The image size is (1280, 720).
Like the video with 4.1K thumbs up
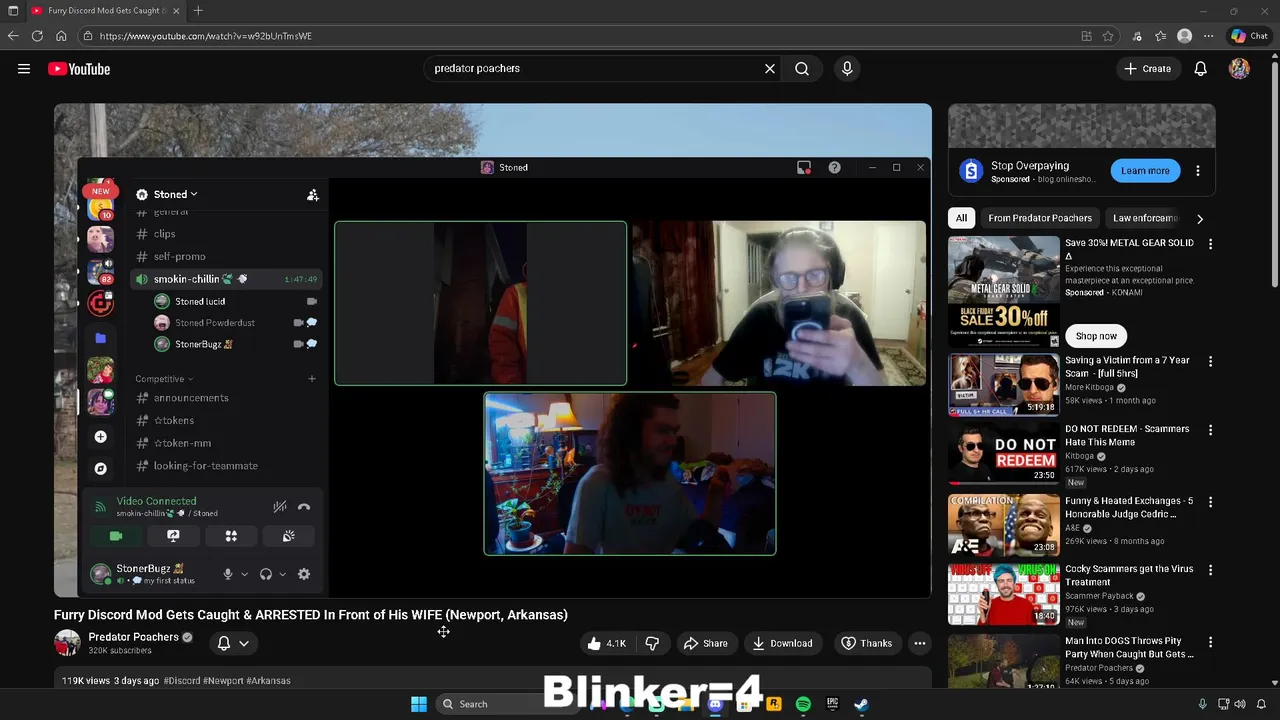tap(606, 643)
